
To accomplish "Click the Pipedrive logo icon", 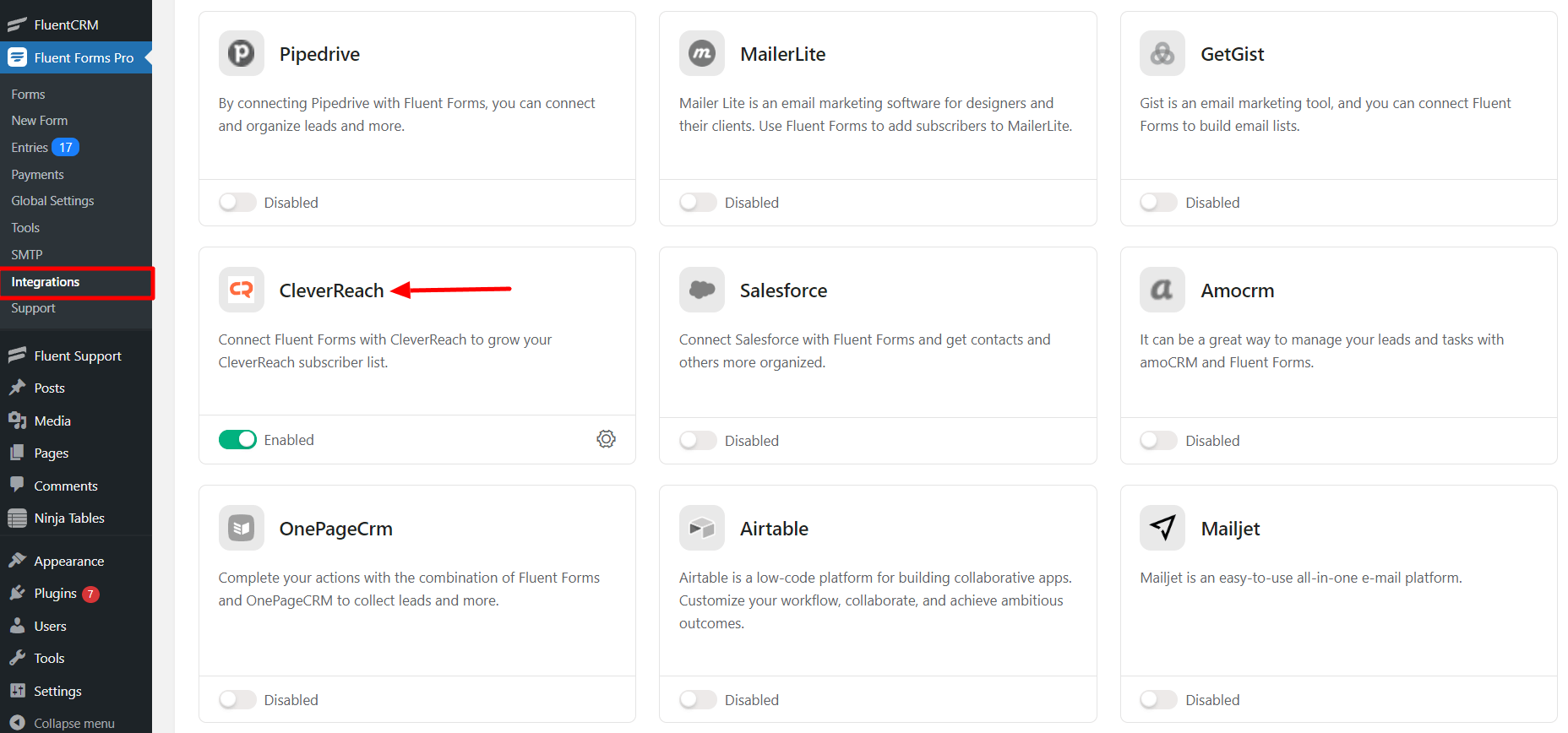I will coord(242,54).
